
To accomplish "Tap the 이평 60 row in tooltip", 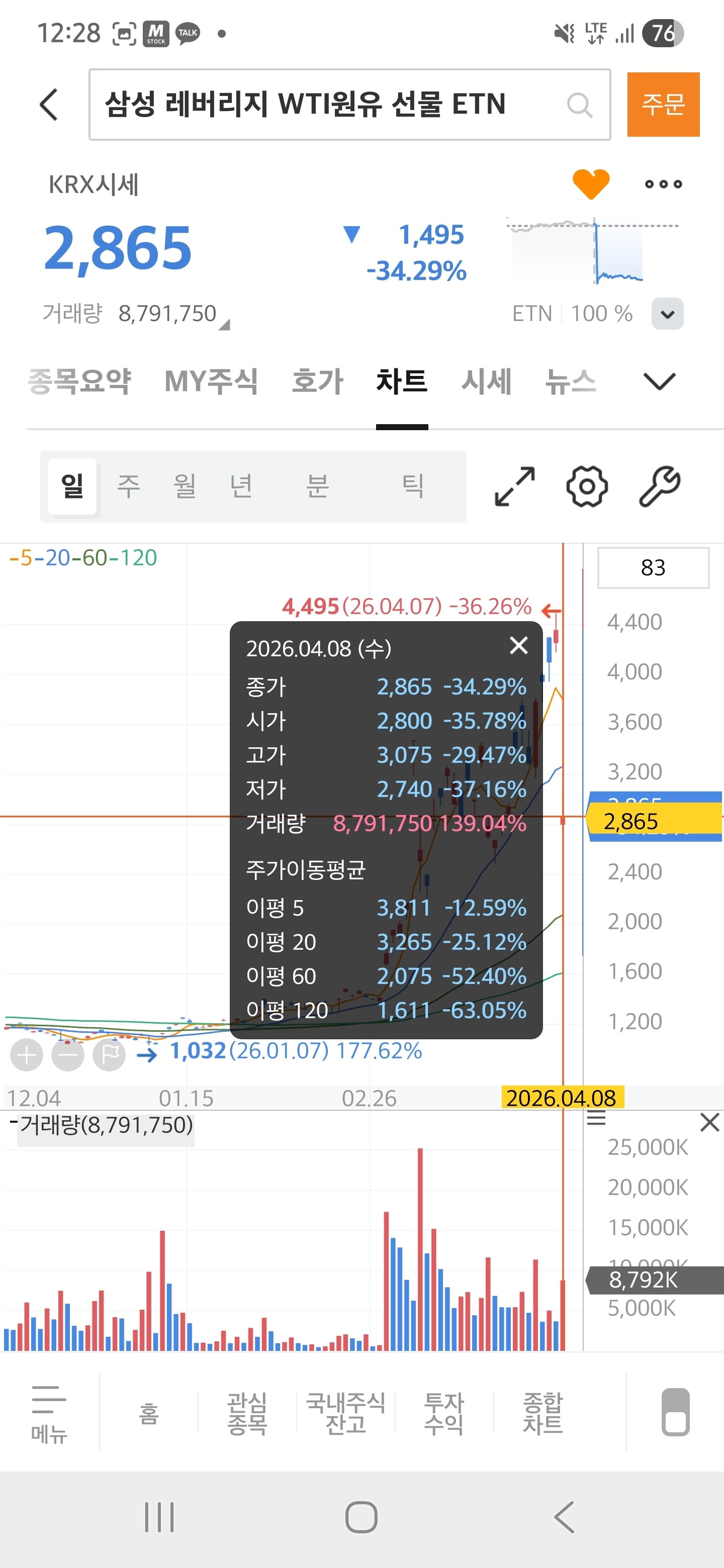I will (386, 976).
